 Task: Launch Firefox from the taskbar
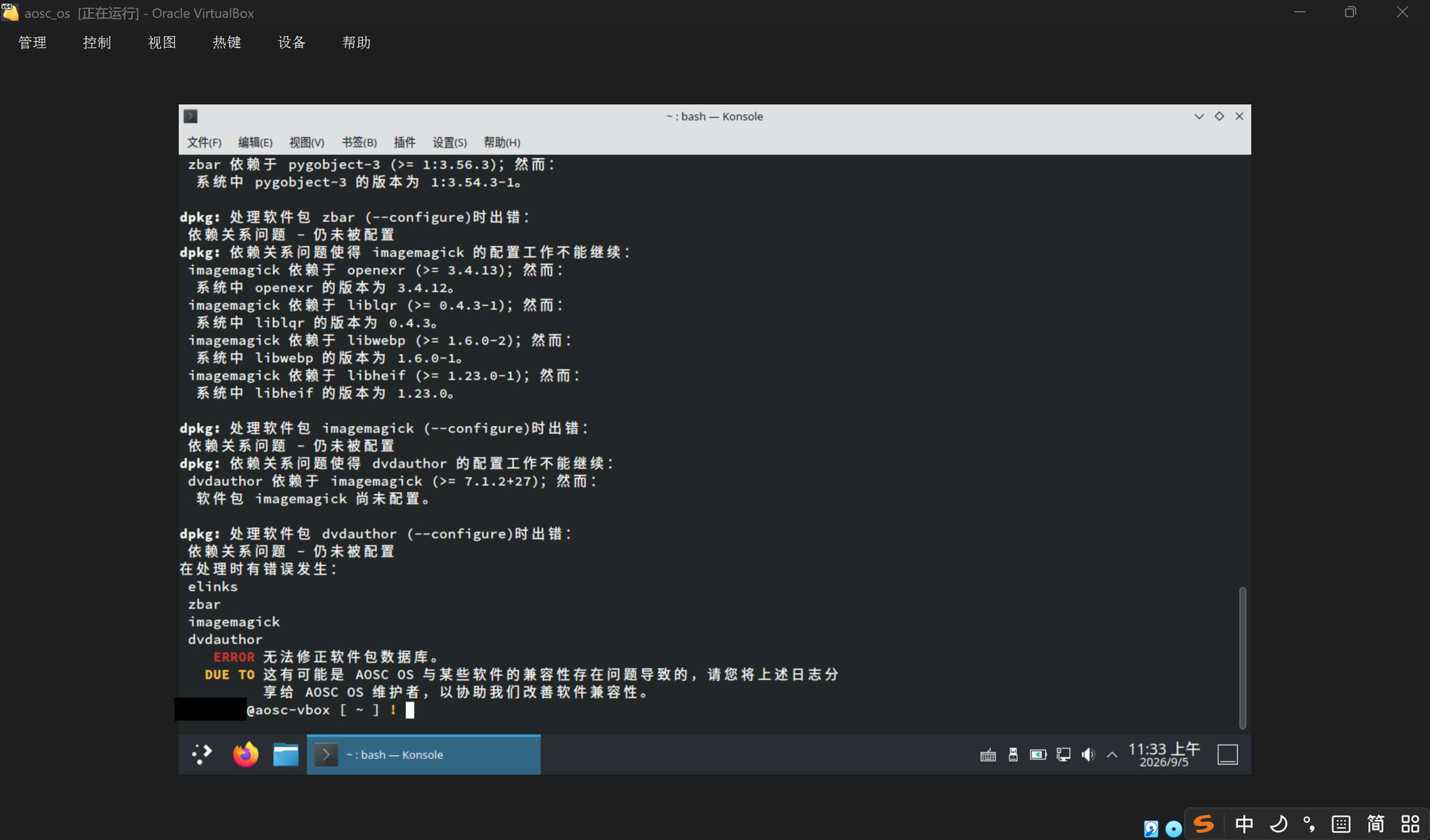[245, 754]
